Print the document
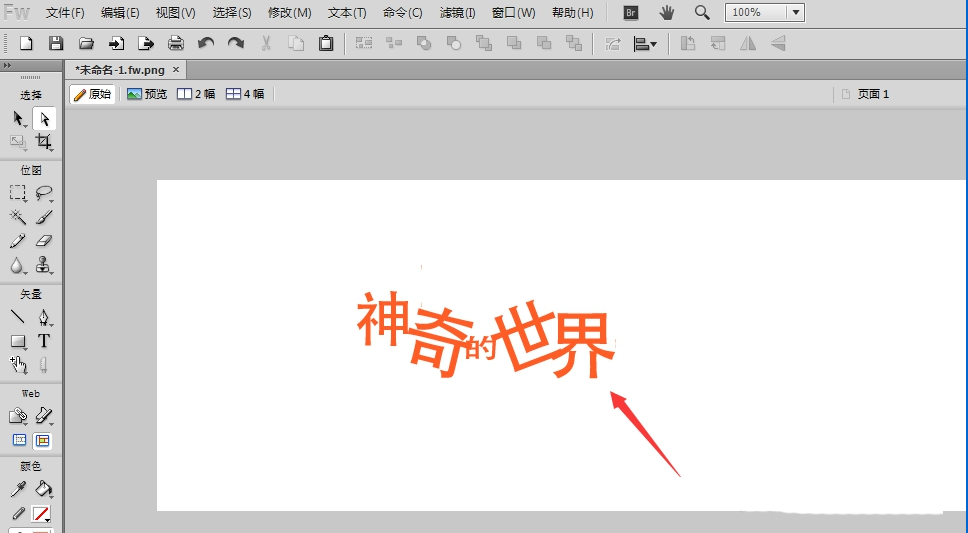The width and height of the screenshot is (968, 533). 176,43
